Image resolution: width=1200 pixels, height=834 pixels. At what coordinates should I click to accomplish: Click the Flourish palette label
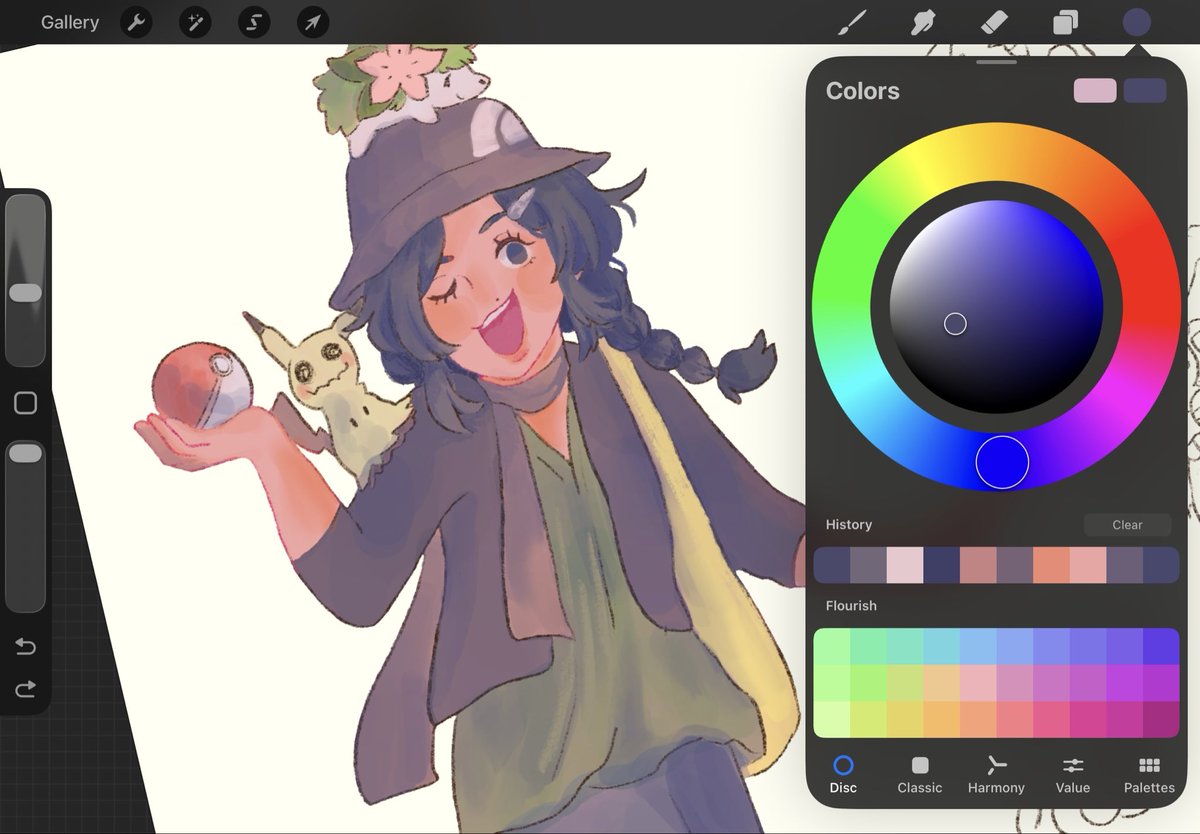pos(851,606)
